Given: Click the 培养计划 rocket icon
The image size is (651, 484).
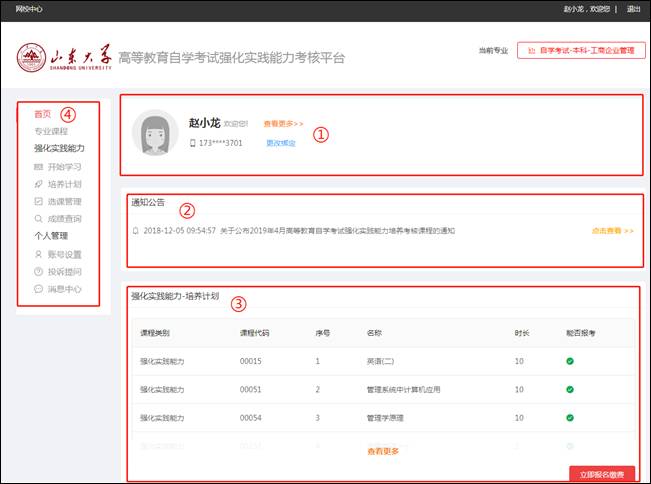Looking at the screenshot, I should [x=38, y=184].
